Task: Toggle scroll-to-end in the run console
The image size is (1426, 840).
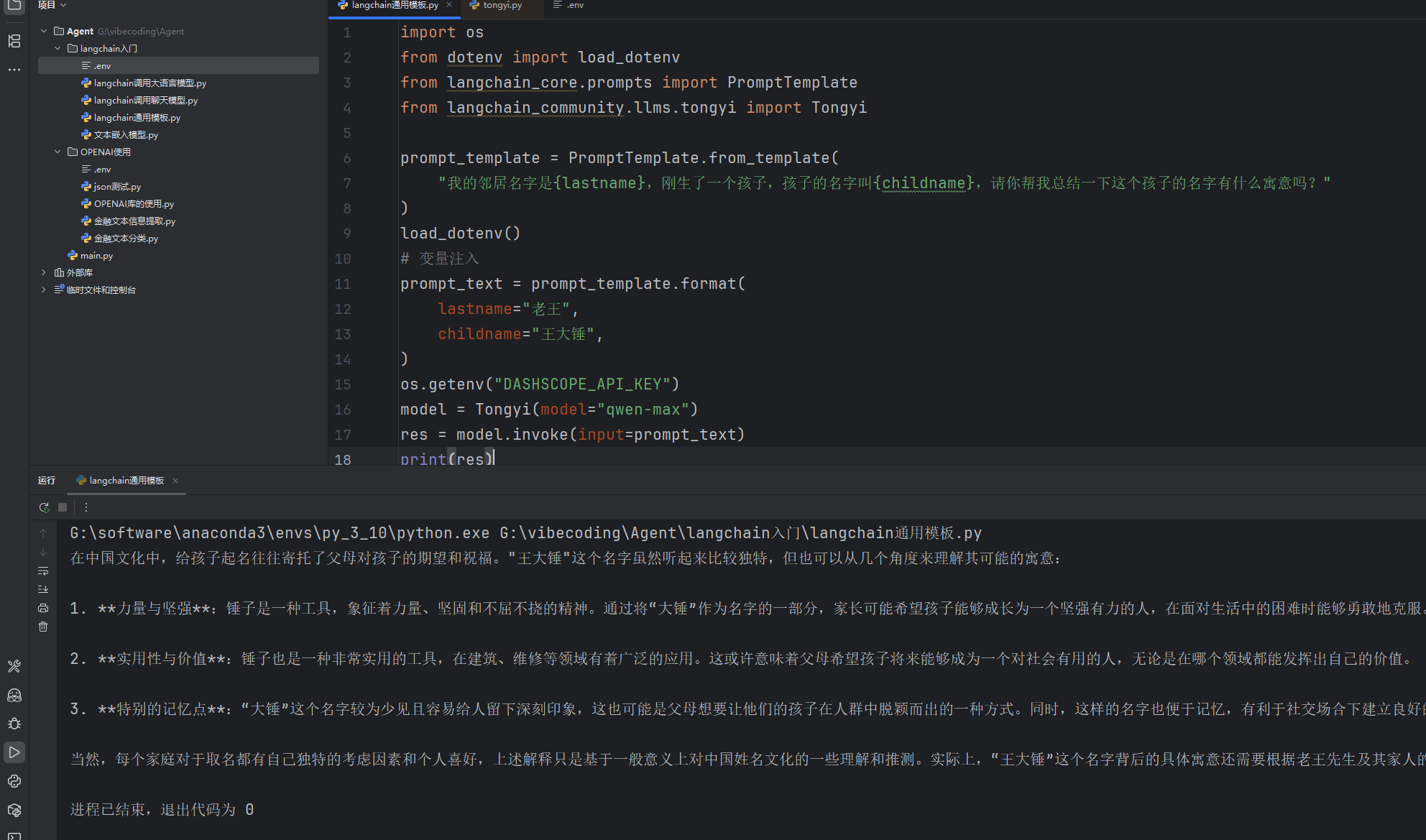Action: point(43,589)
